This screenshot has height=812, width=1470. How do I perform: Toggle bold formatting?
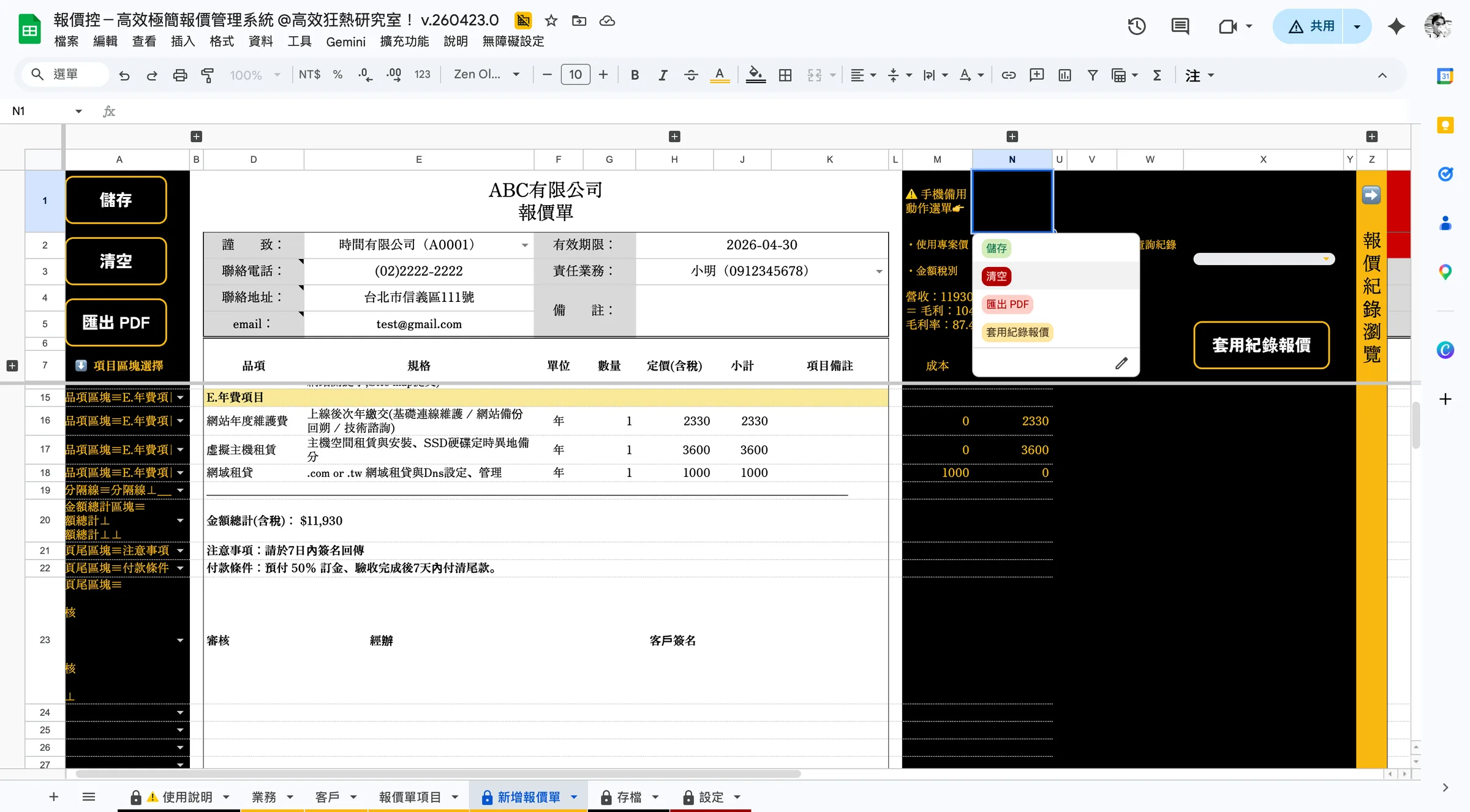coord(635,75)
